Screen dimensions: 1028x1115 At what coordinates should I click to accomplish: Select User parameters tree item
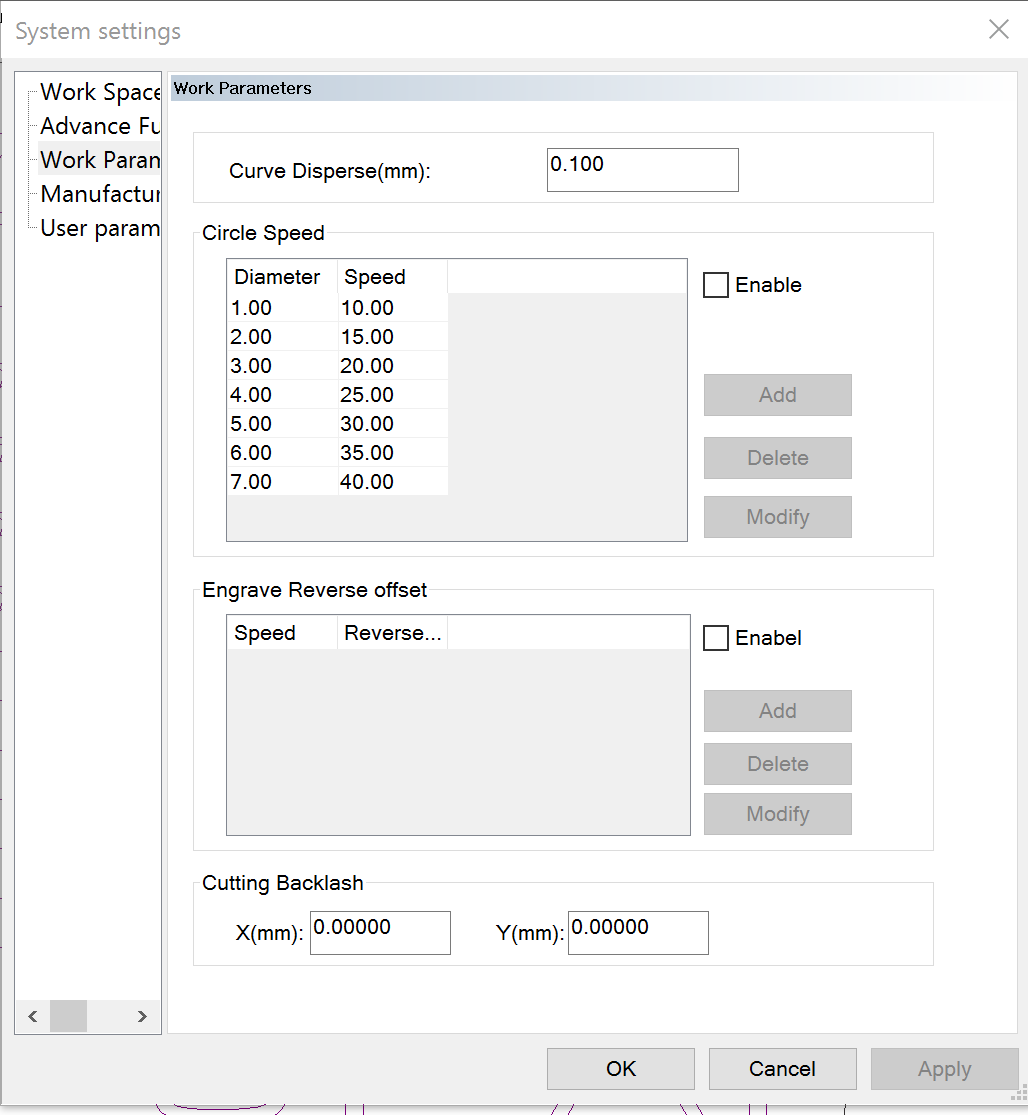pyautogui.click(x=100, y=229)
